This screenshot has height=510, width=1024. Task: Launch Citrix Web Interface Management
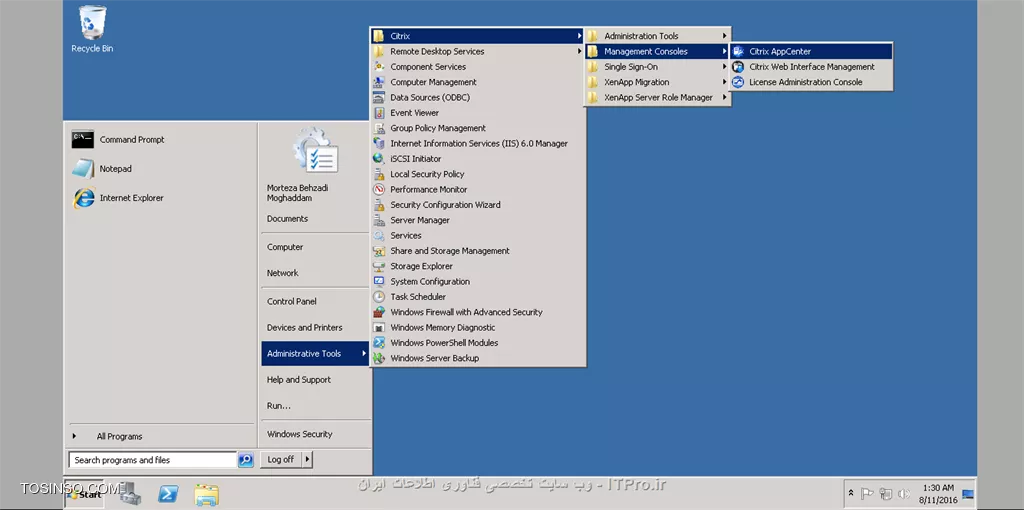[810, 67]
